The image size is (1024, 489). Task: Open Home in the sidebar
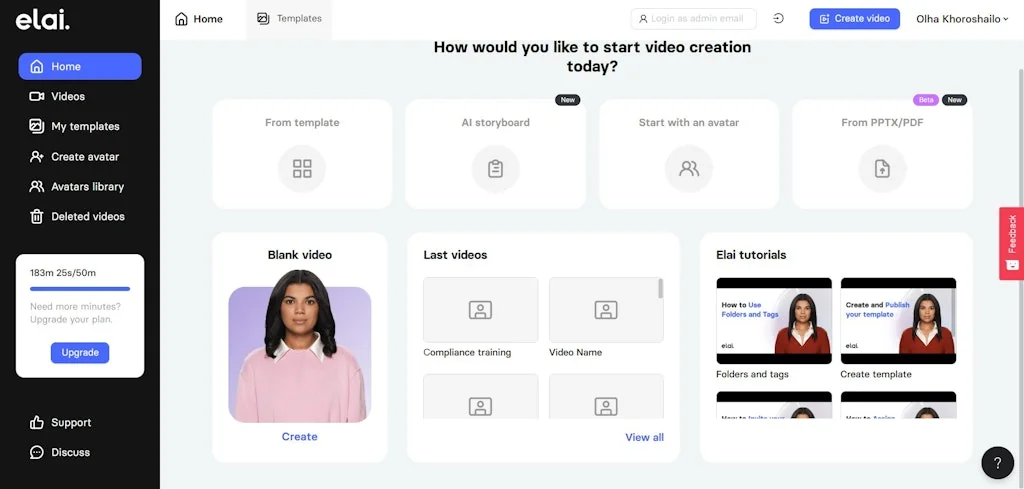pyautogui.click(x=80, y=67)
